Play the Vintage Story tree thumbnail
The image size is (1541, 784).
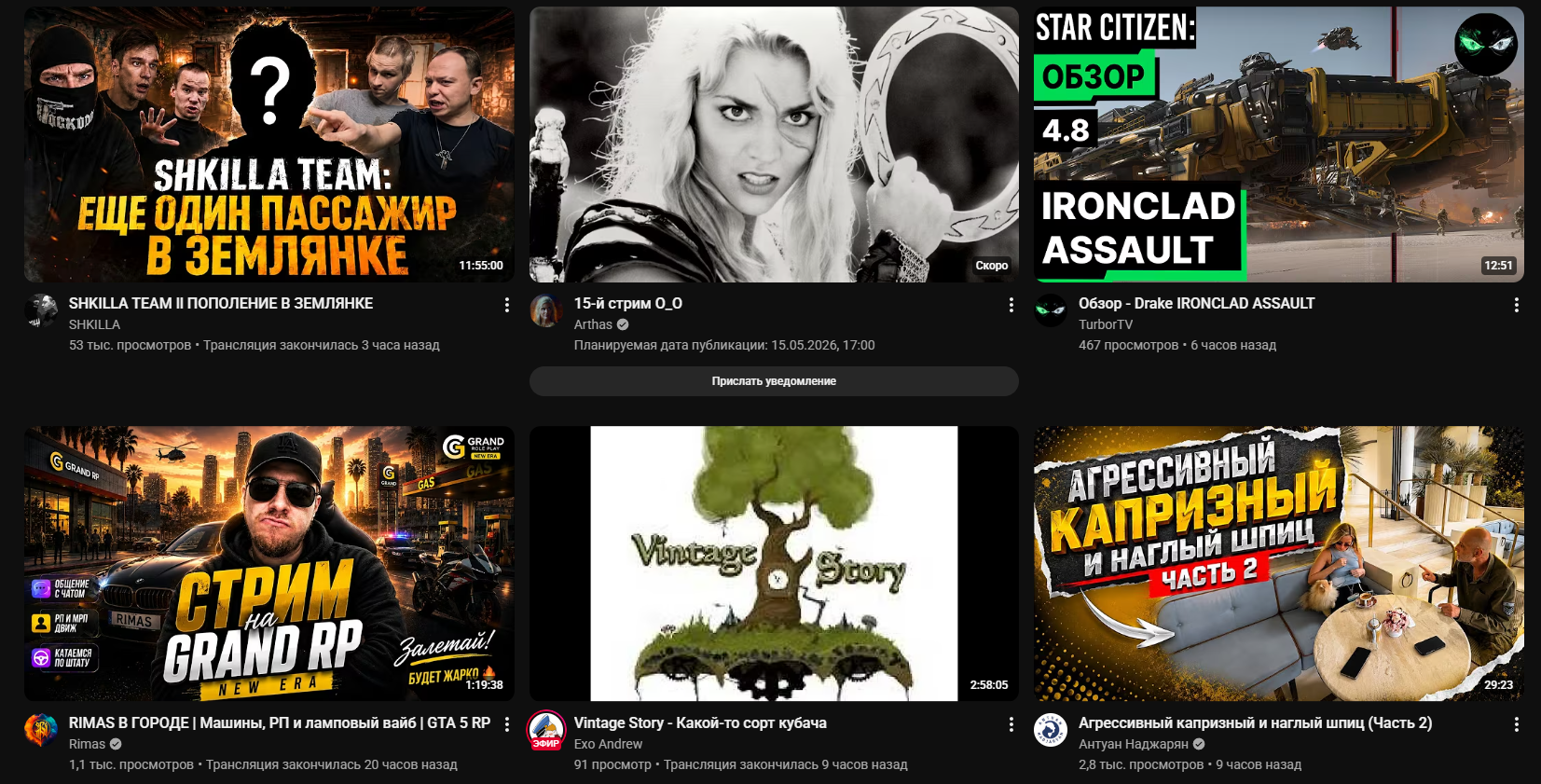(x=774, y=564)
